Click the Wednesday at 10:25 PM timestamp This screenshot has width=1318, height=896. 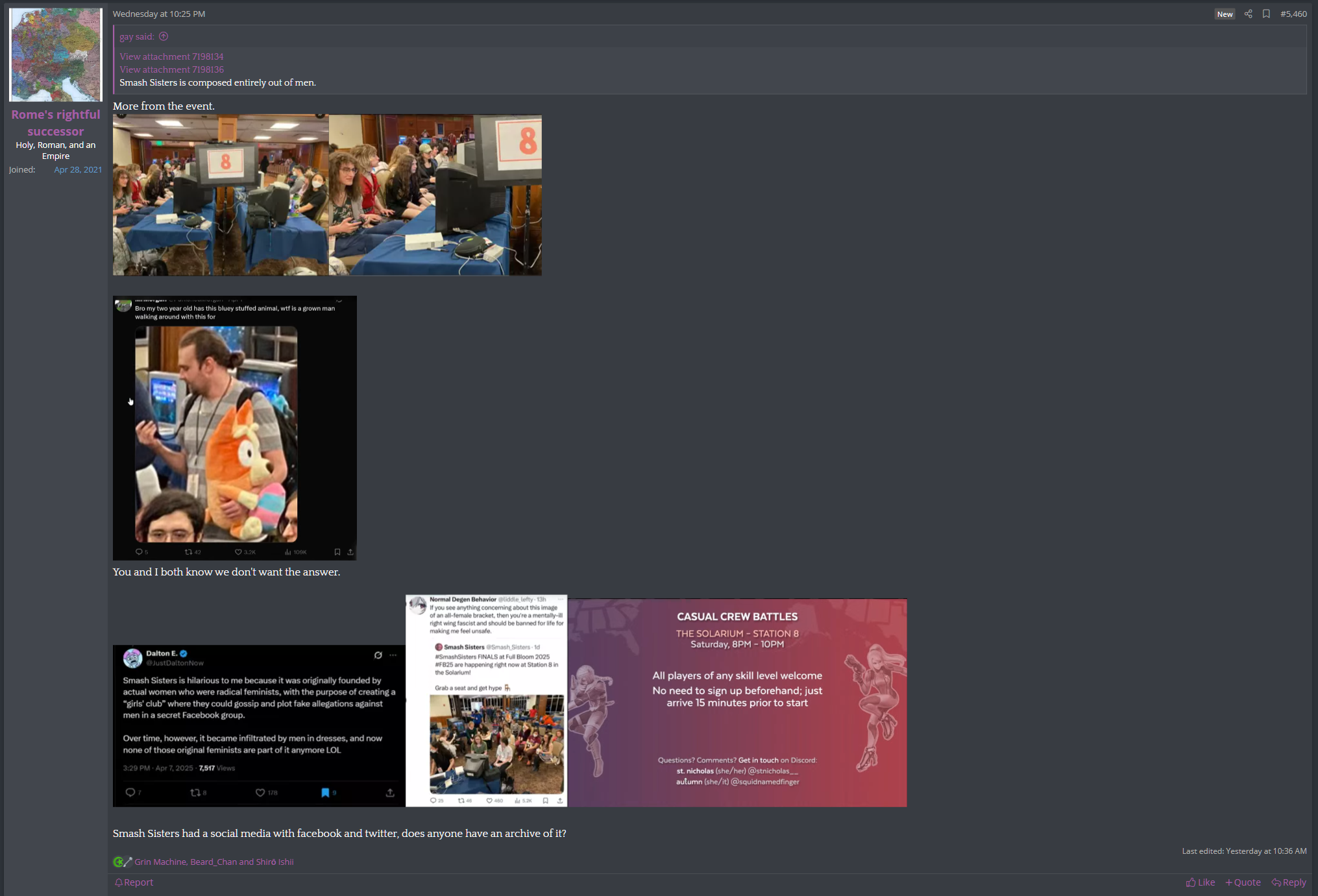[159, 14]
